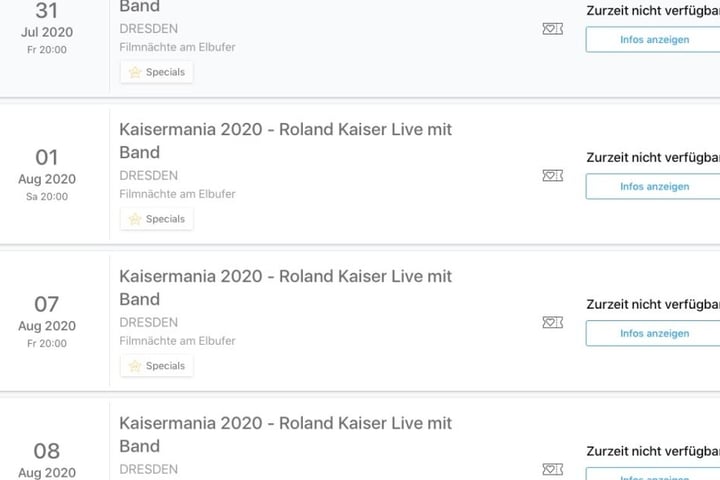Click the Specials star icon for 01 Aug
This screenshot has height=480, width=720.
[135, 219]
